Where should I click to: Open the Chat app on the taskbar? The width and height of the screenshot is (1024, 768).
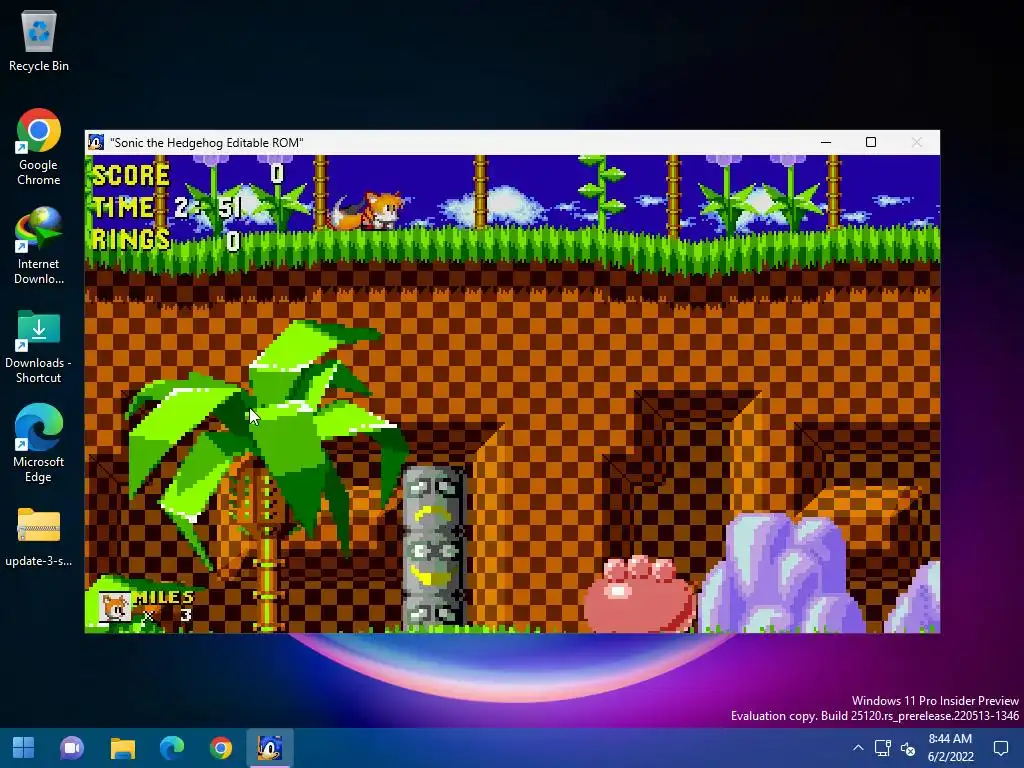tap(72, 748)
